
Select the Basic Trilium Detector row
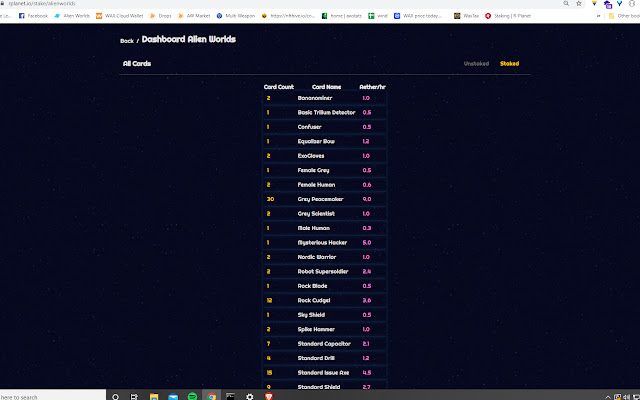[x=324, y=112]
